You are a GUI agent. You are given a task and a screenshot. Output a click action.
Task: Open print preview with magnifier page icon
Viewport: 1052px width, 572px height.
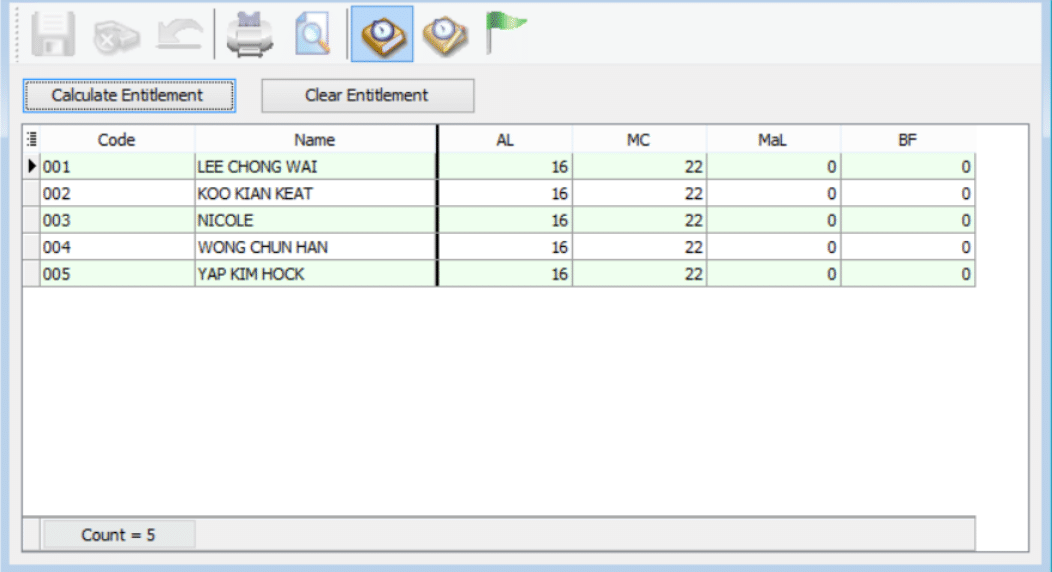[x=314, y=35]
